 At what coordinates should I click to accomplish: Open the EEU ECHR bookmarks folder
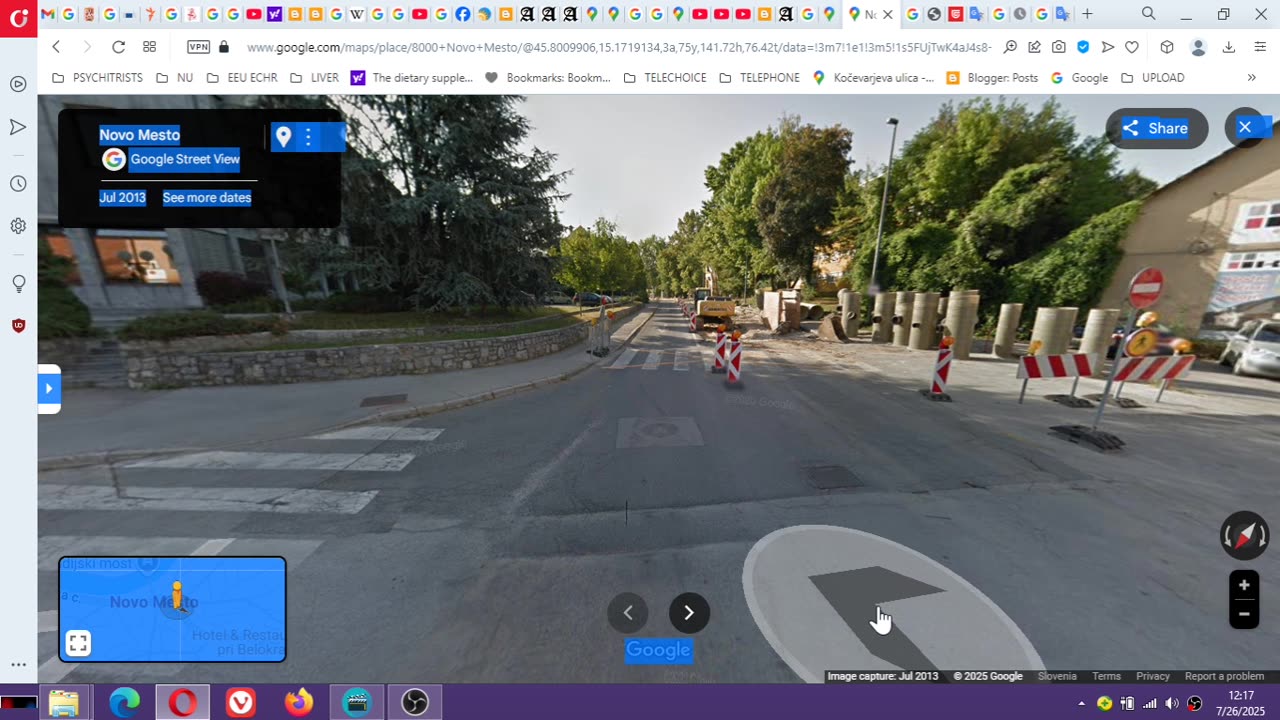(242, 77)
